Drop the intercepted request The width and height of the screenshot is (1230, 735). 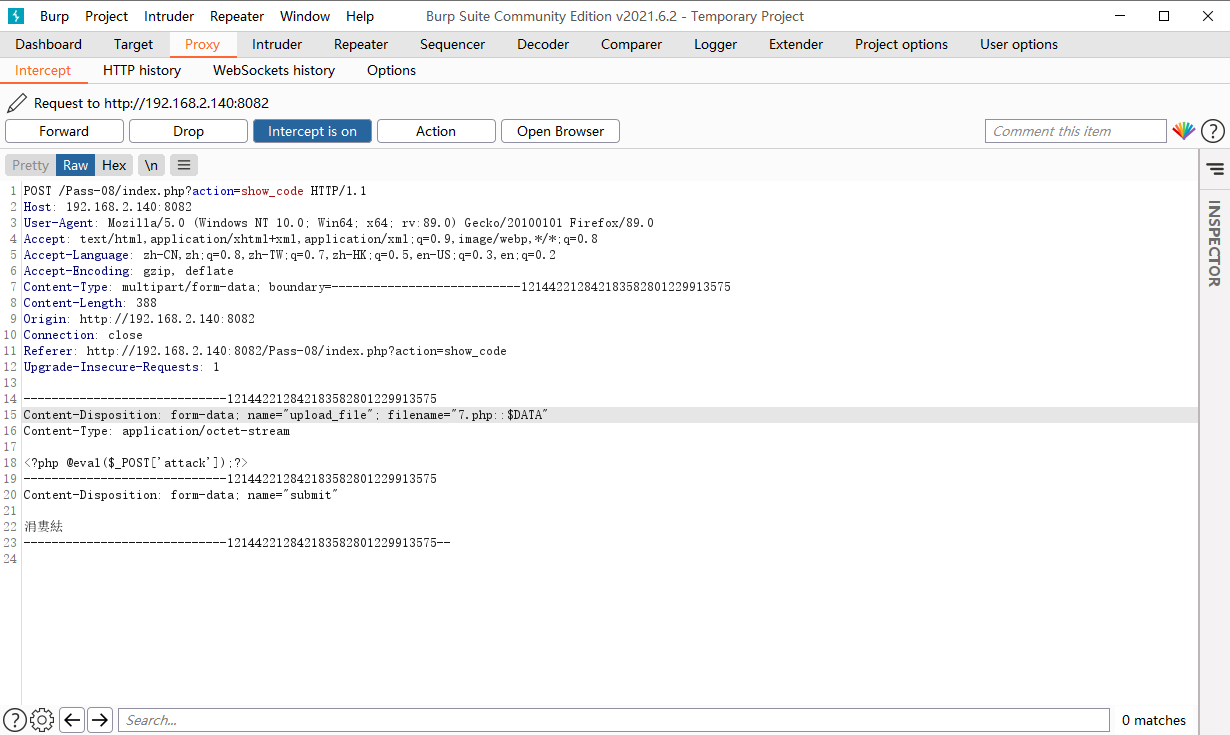(188, 131)
